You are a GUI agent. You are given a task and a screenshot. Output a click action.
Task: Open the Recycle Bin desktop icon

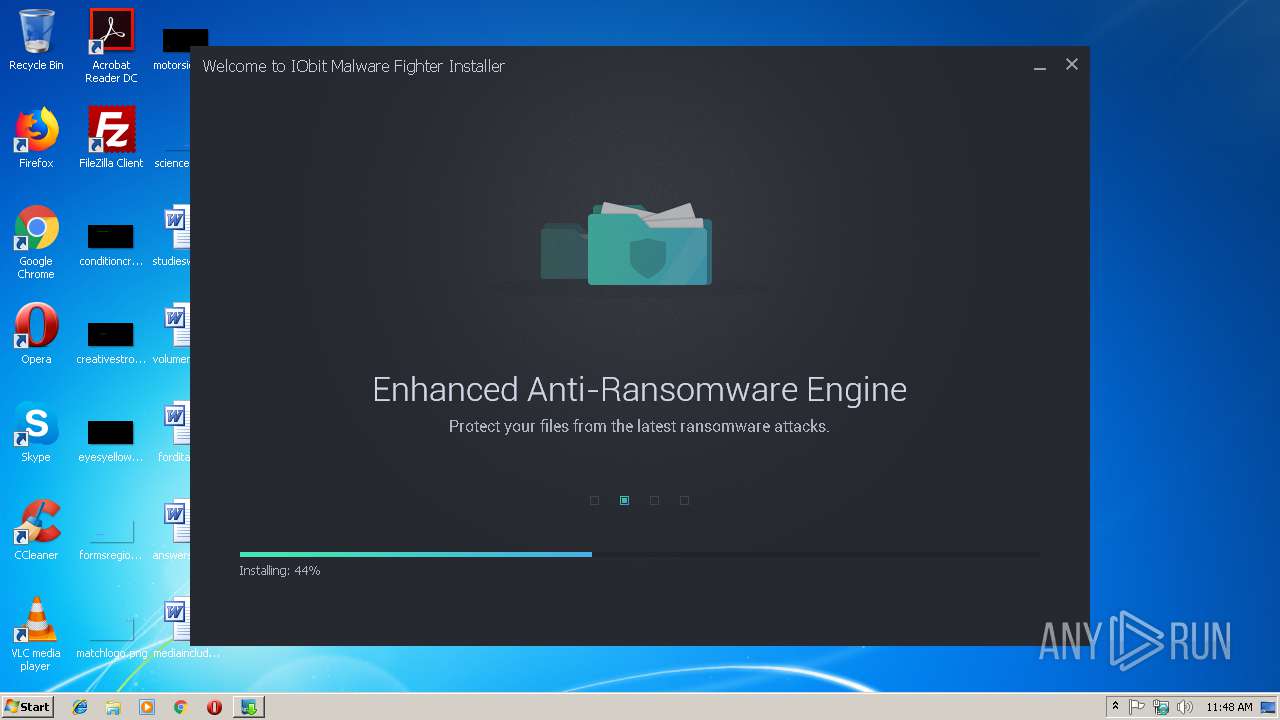[36, 41]
